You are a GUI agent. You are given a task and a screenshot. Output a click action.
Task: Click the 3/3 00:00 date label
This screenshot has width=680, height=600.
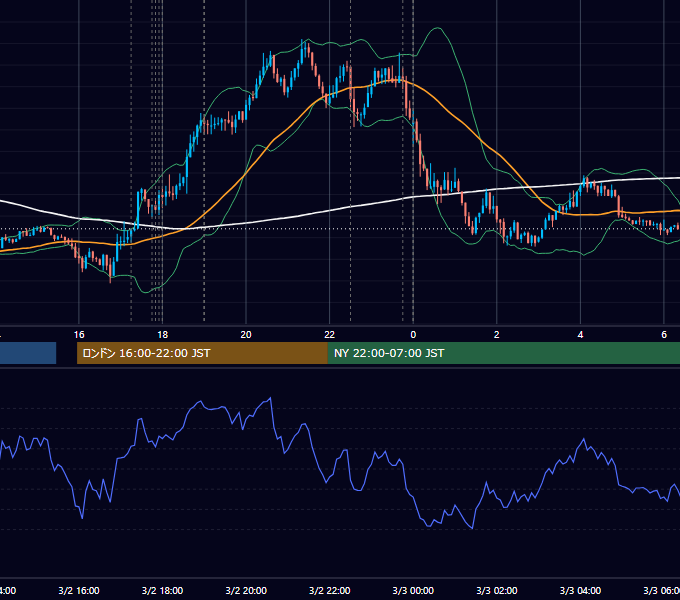(x=413, y=590)
